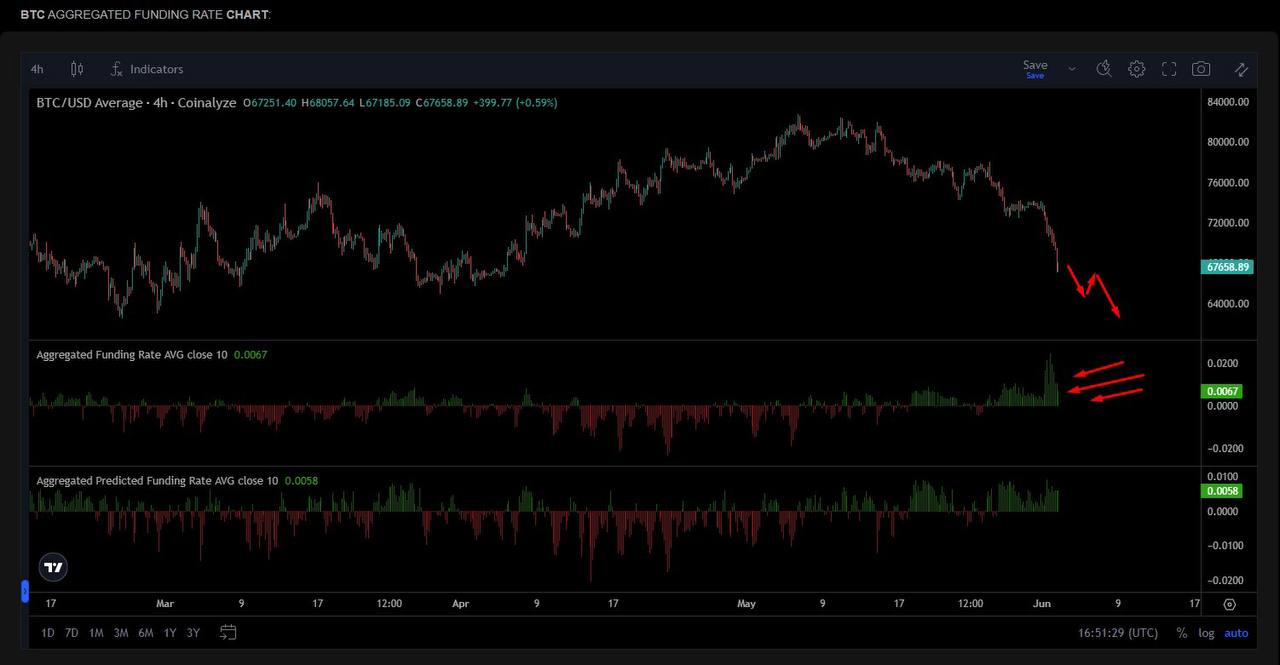Select the 6M date range

pyautogui.click(x=145, y=633)
